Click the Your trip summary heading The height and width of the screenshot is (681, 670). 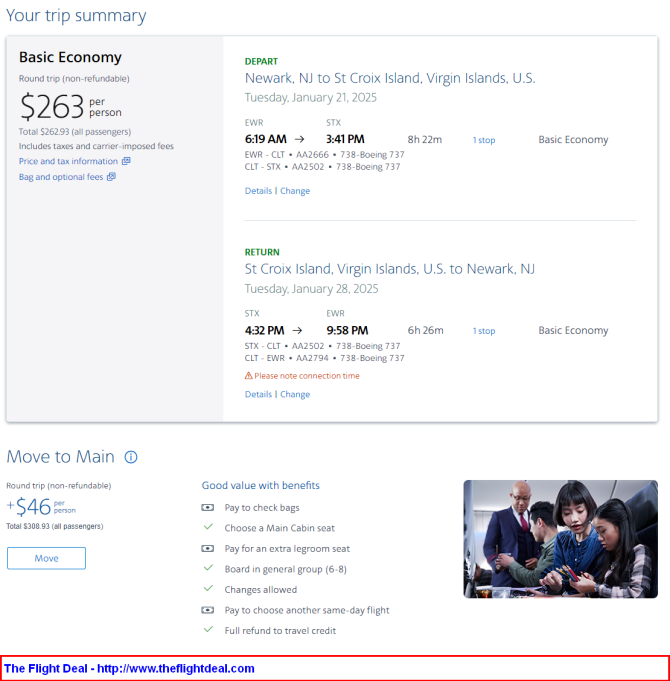click(76, 16)
